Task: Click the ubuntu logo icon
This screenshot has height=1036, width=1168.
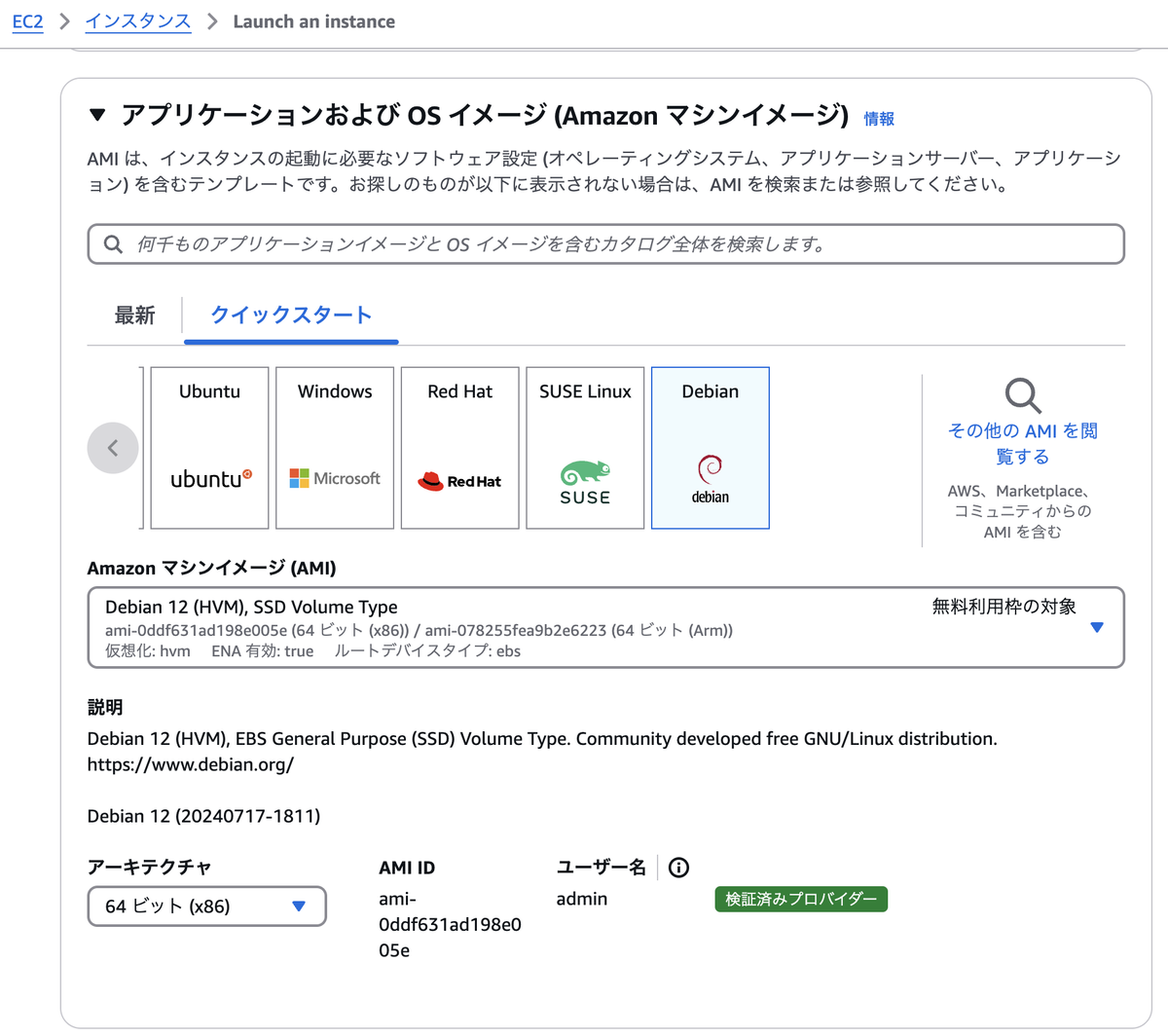Action: coord(211,479)
